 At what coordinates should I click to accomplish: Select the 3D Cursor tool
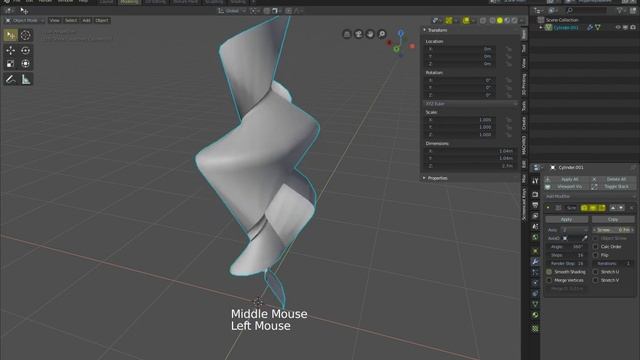point(25,36)
